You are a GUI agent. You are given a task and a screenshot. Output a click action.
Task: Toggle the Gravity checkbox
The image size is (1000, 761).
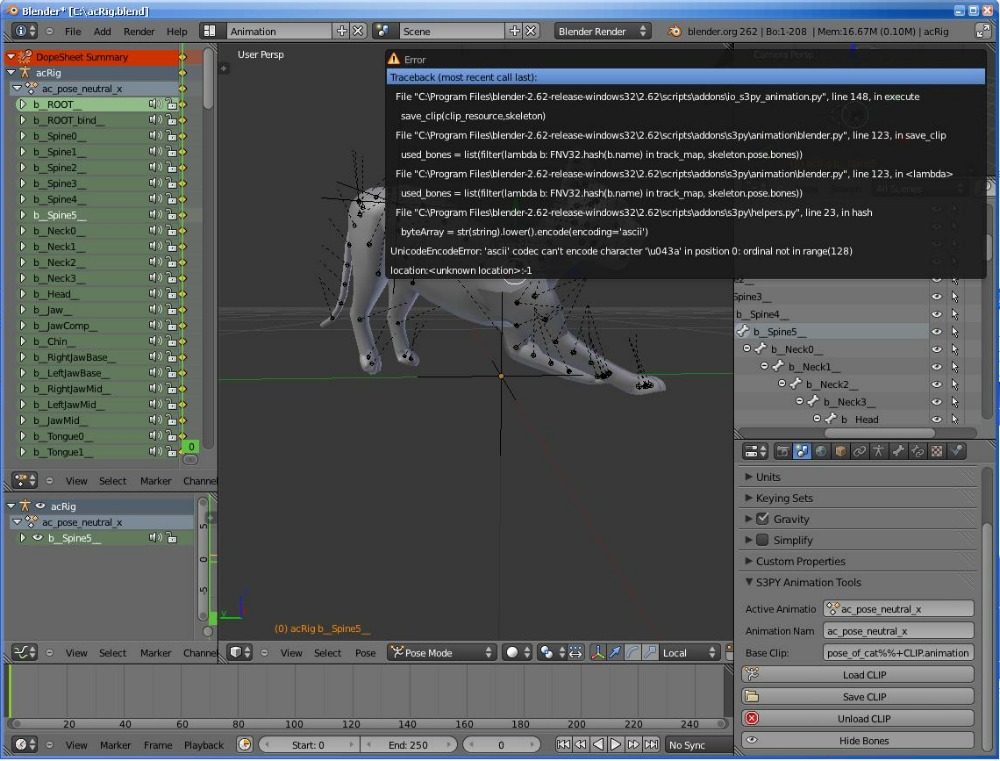(762, 519)
